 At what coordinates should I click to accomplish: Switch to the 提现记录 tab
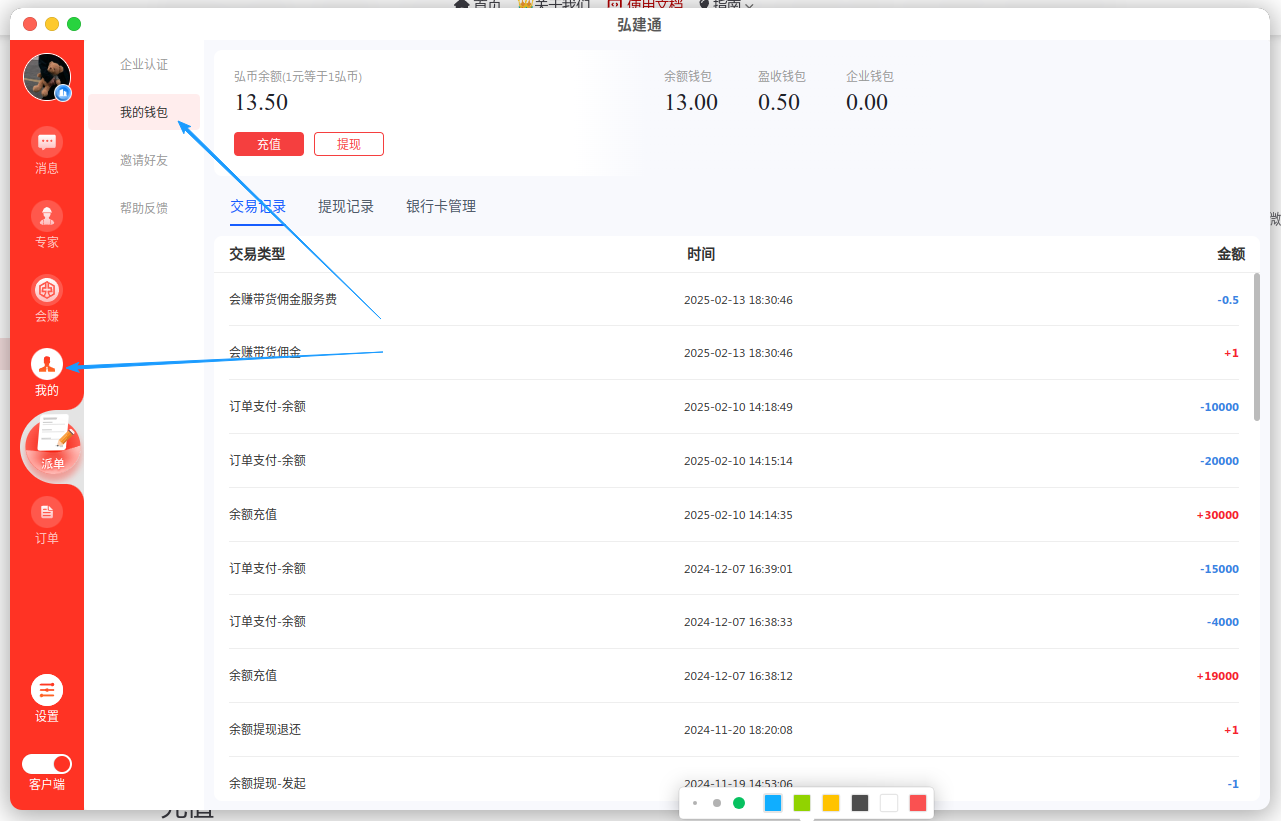click(x=346, y=207)
